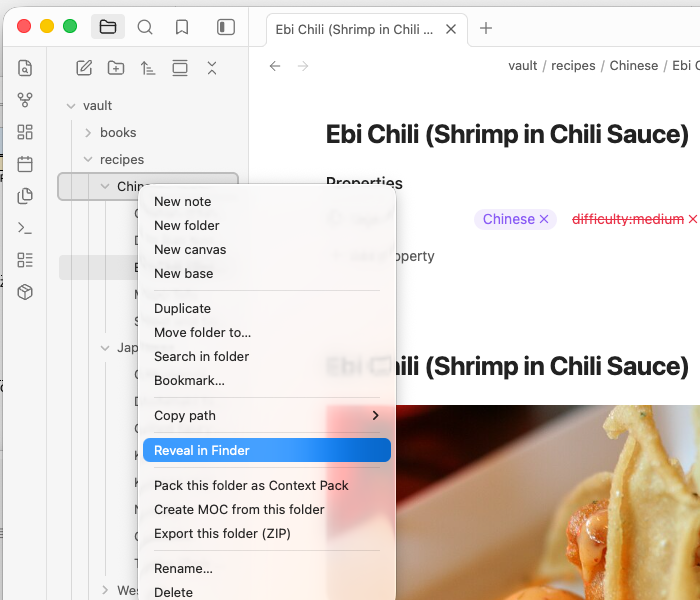This screenshot has height=600, width=700.
Task: Click auto-reveal current file icon
Action: point(180,68)
